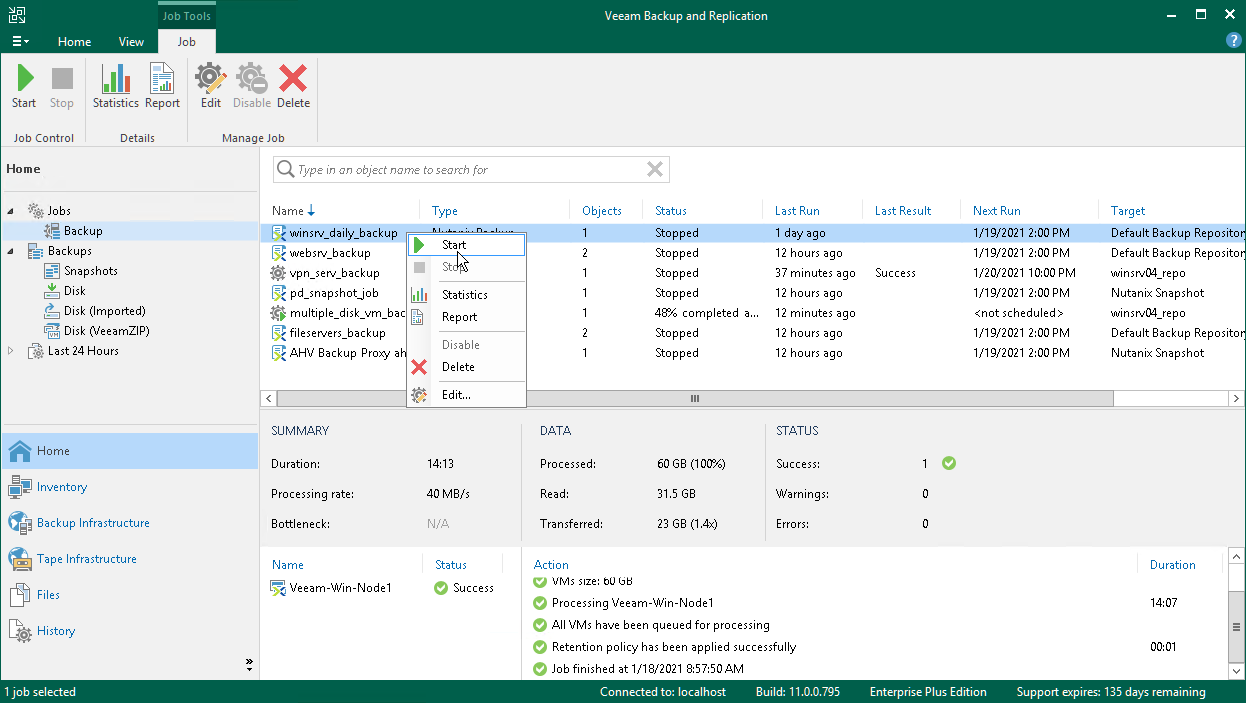This screenshot has height=703, width=1246.
Task: Click the Home house icon in sidebar
Action: pyautogui.click(x=20, y=451)
